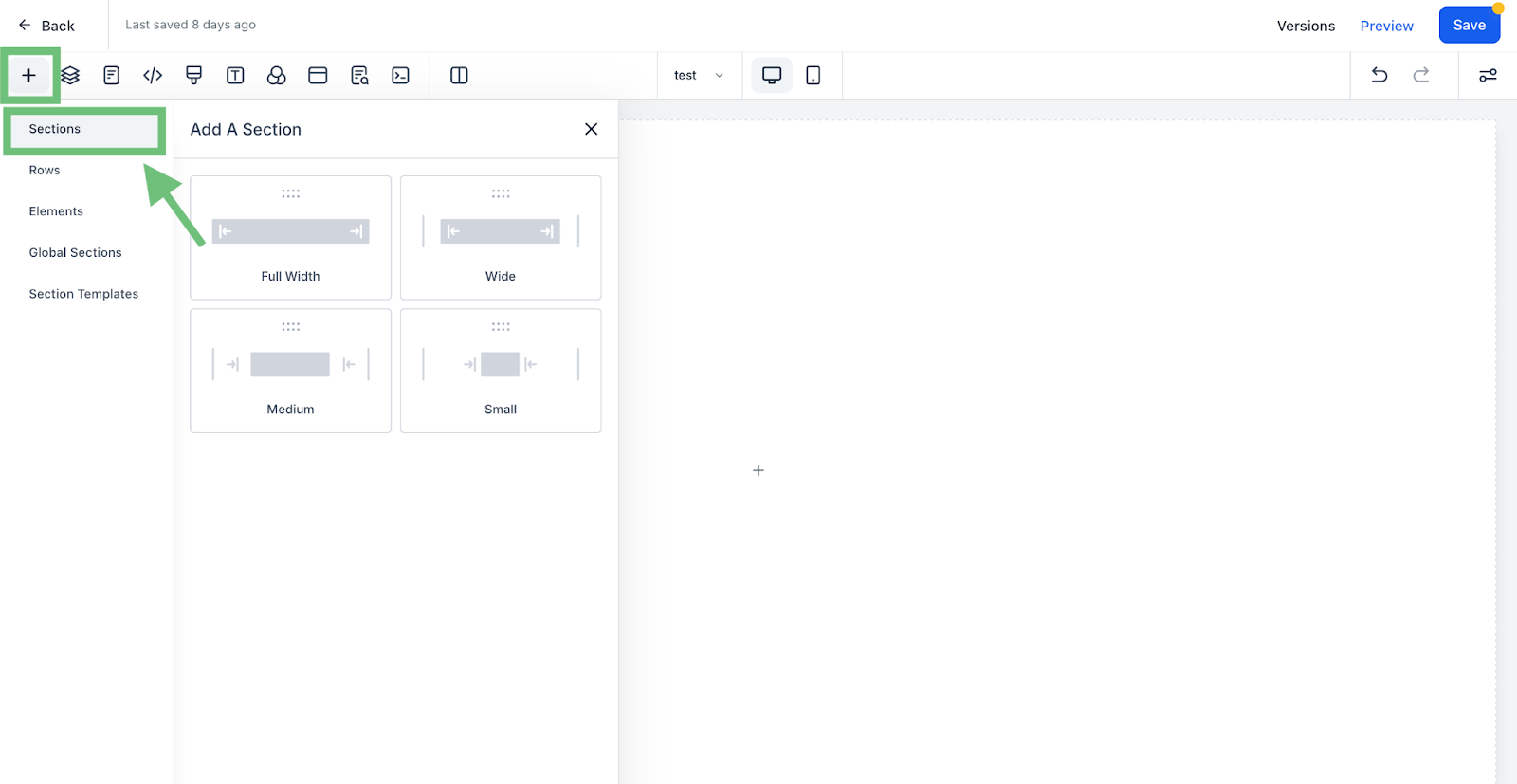Screen dimensions: 1517x784
Task: Undo the last action
Action: tap(1380, 76)
